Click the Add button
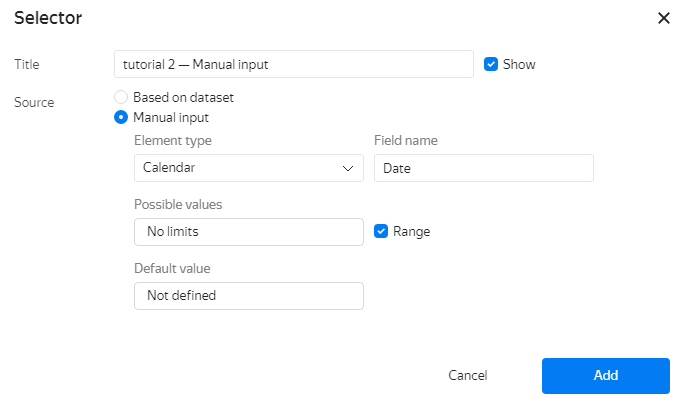Viewport: 689px width, 406px height. tap(605, 375)
